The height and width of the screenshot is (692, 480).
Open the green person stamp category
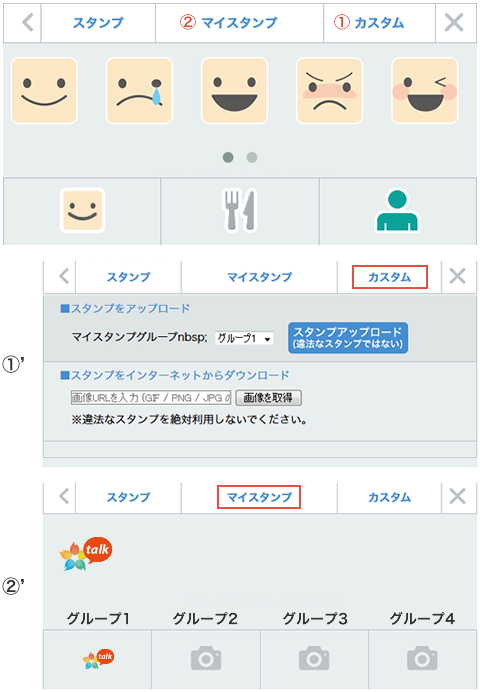(x=397, y=211)
